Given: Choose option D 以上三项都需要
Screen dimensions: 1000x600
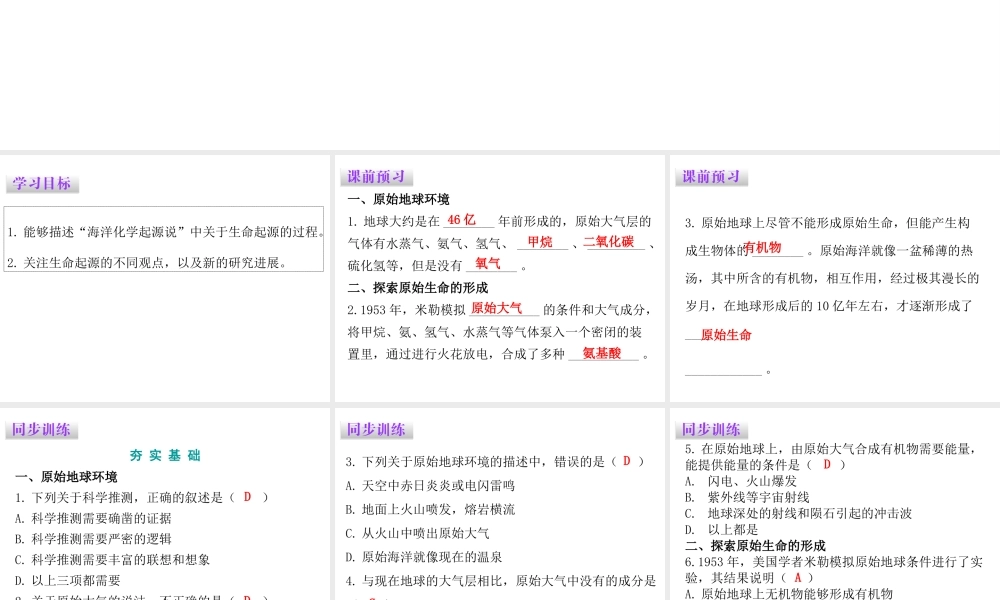Looking at the screenshot, I should click(x=68, y=580).
